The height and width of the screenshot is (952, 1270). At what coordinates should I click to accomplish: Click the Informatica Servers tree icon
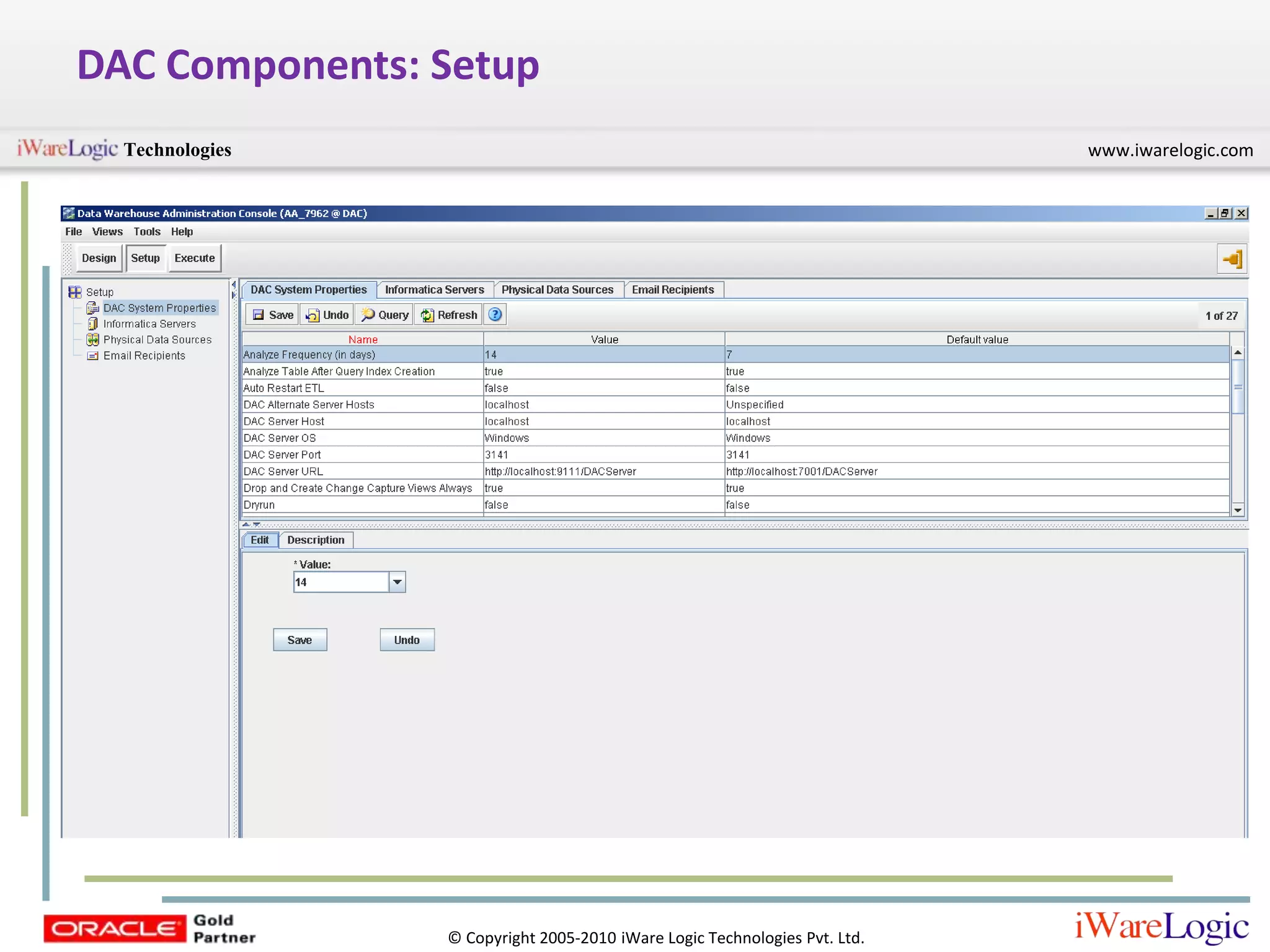[x=92, y=324]
